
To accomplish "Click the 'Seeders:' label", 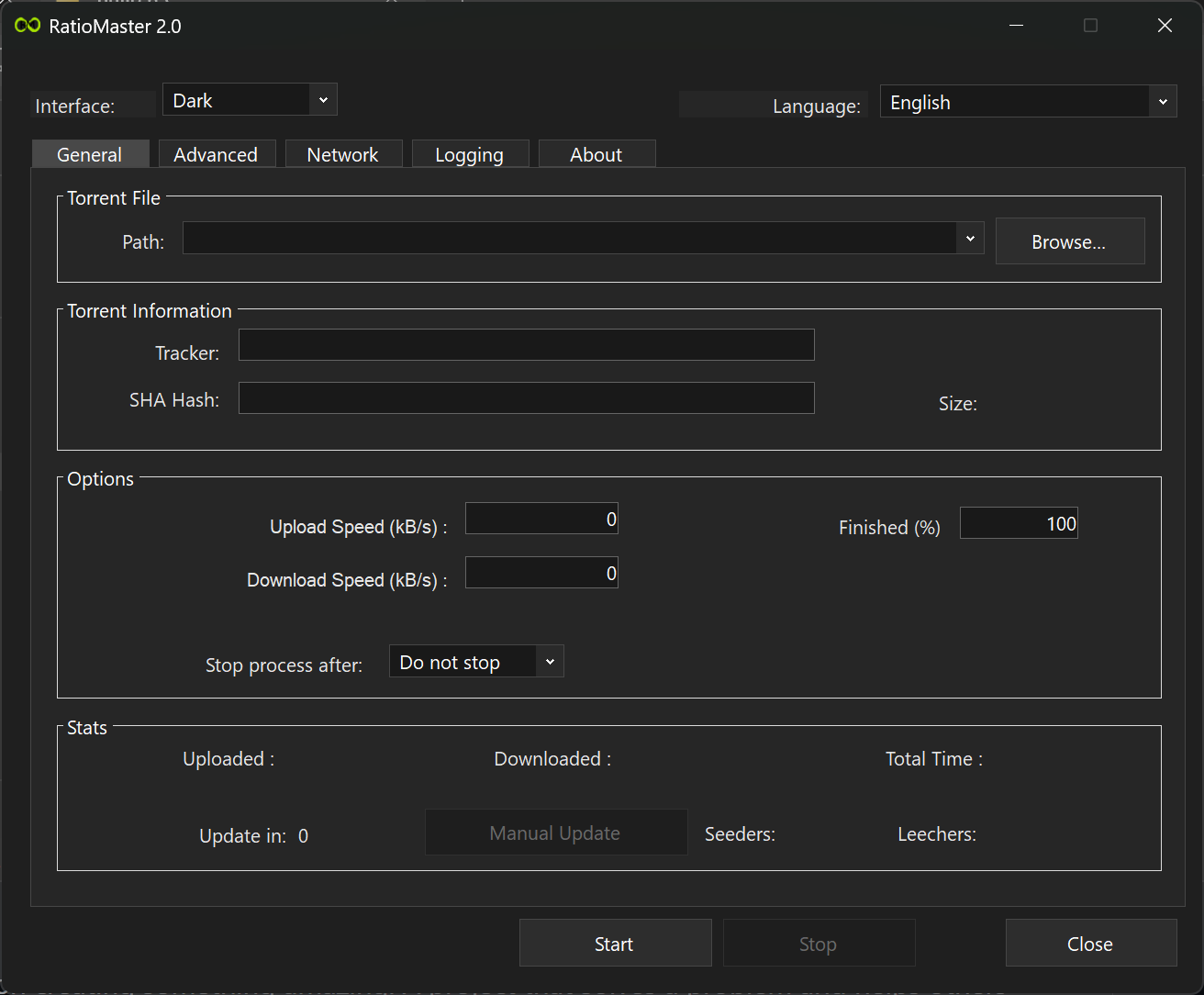I will (x=740, y=834).
